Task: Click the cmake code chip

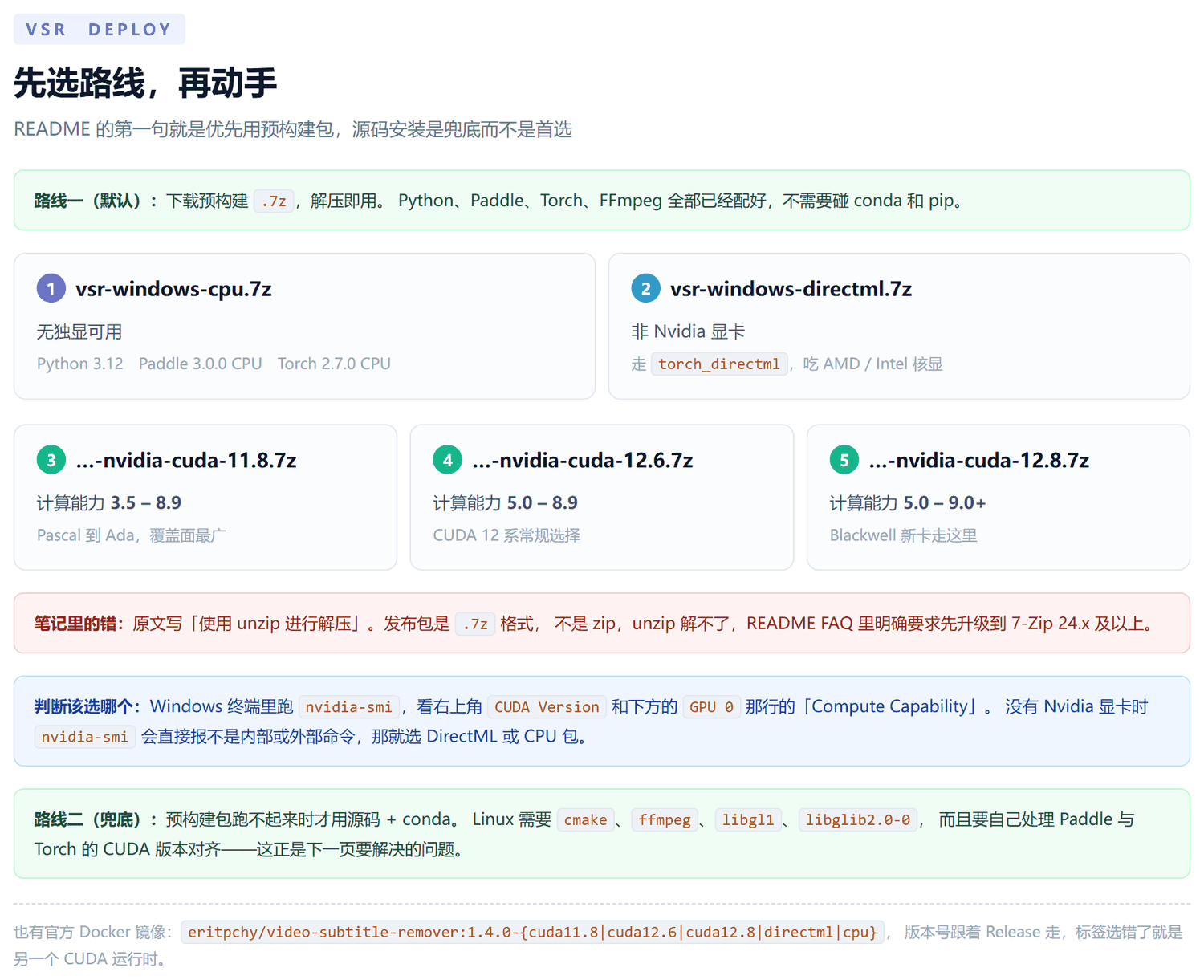Action: (586, 820)
